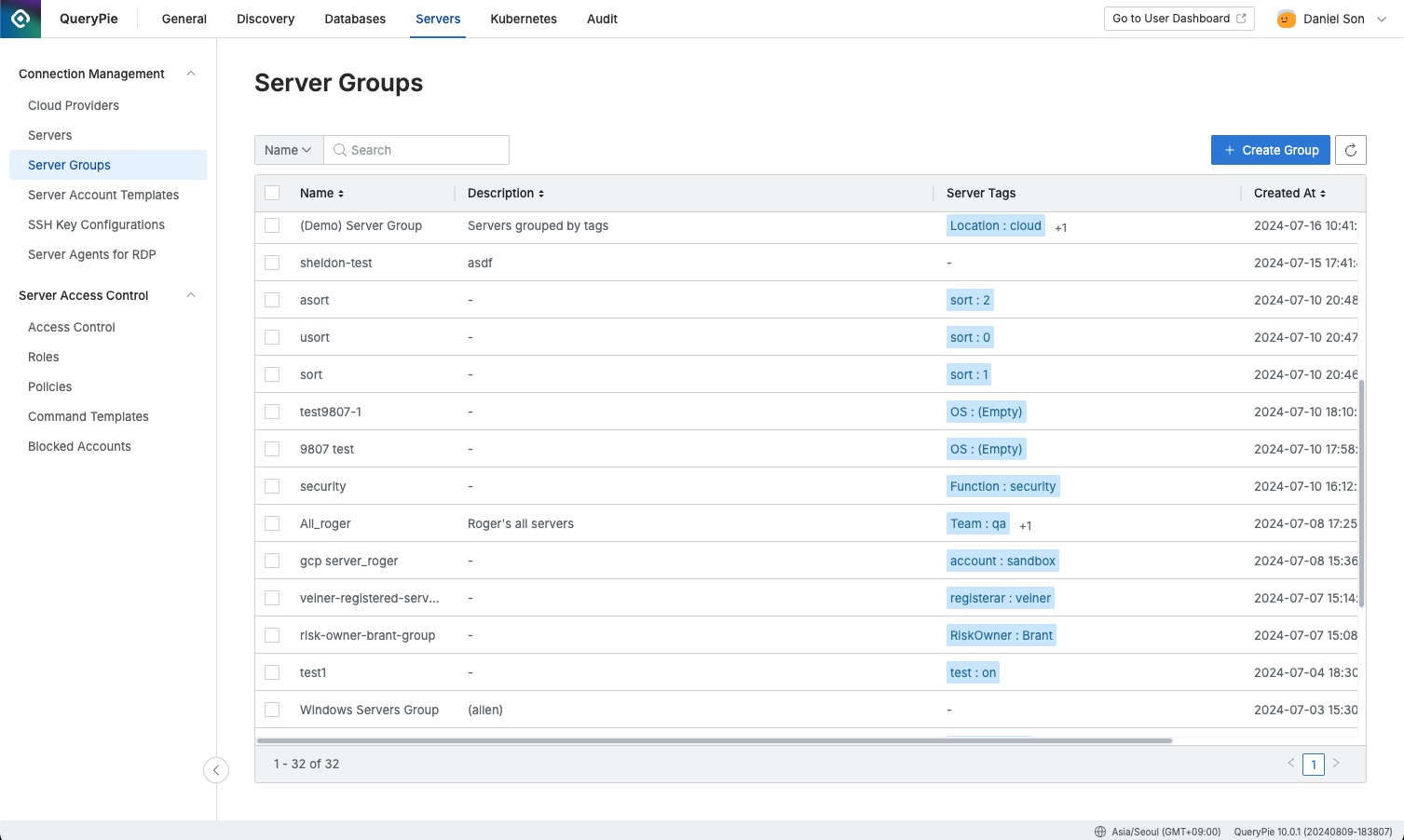Check the Windows Servers Group row
1404x840 pixels.
pos(272,710)
